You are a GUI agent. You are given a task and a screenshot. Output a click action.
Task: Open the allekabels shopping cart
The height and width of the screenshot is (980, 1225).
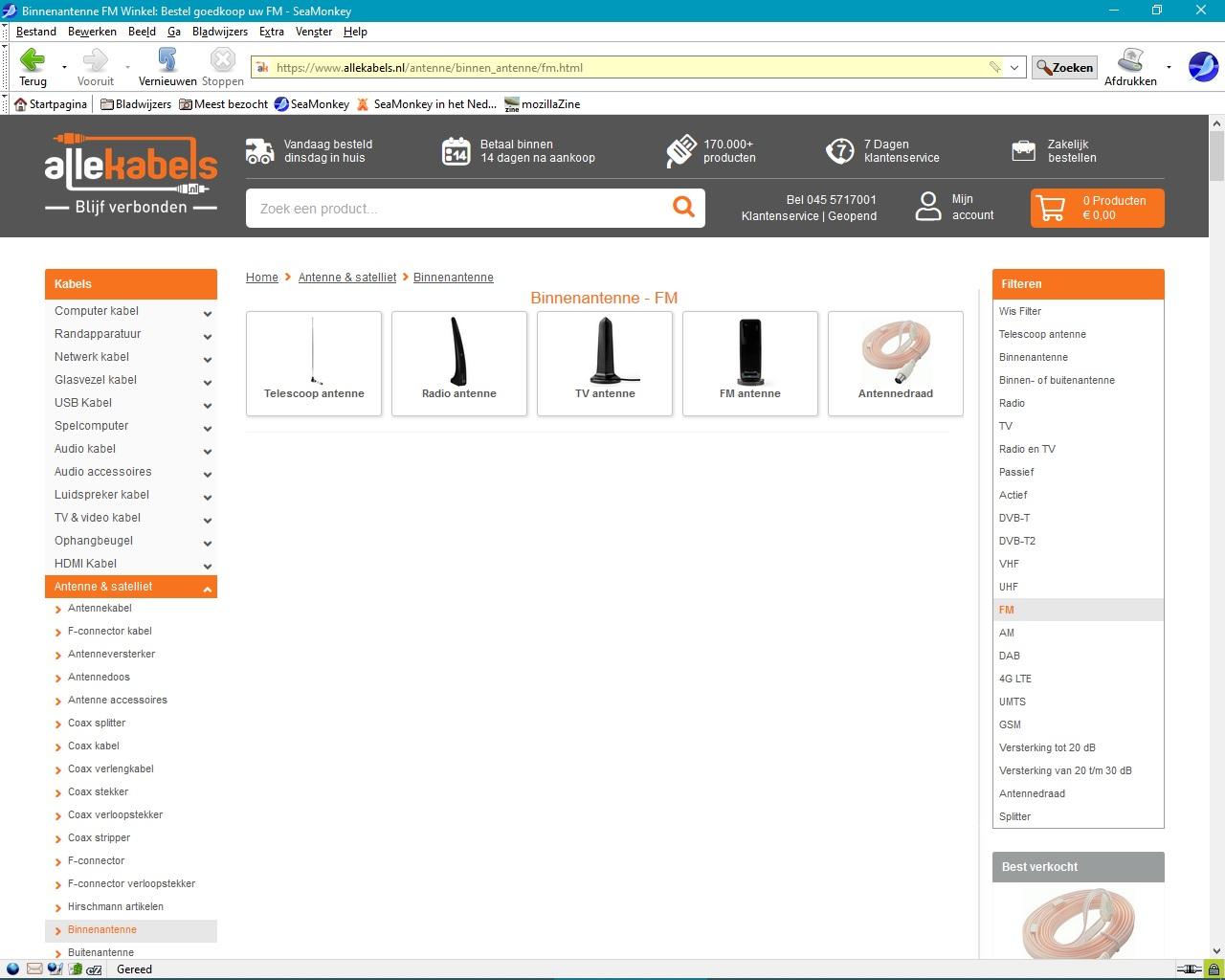[x=1097, y=208]
